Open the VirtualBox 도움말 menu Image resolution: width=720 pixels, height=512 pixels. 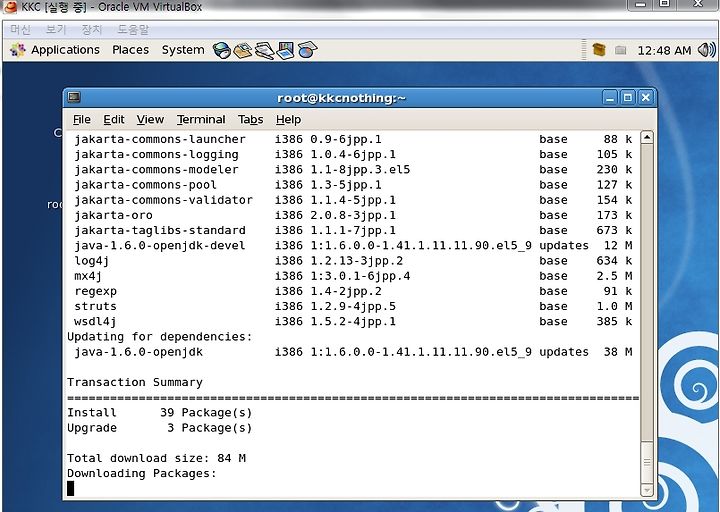[x=133, y=29]
